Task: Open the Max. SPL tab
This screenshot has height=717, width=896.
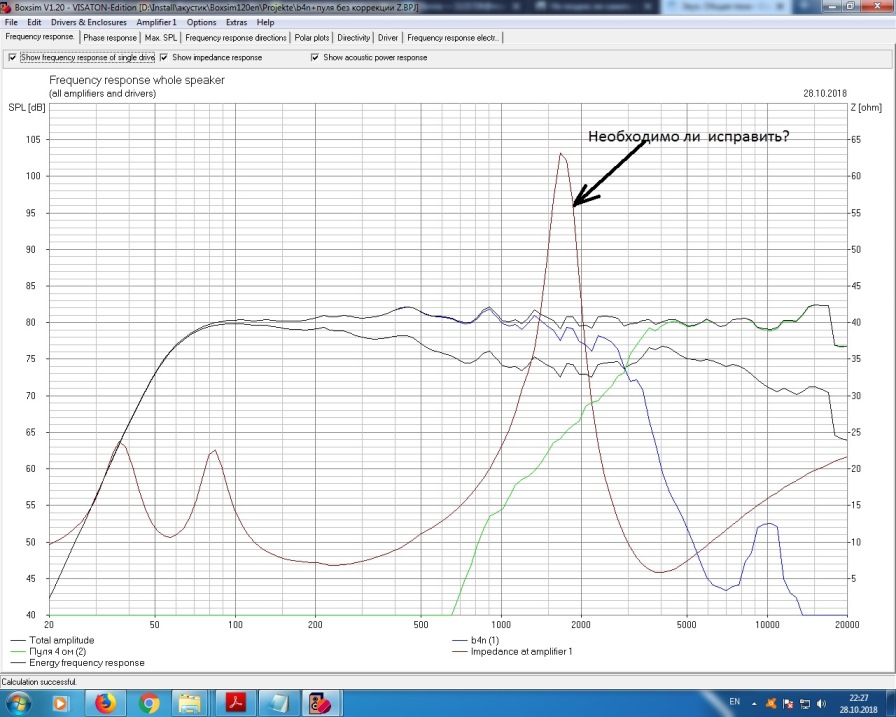Action: 161,38
